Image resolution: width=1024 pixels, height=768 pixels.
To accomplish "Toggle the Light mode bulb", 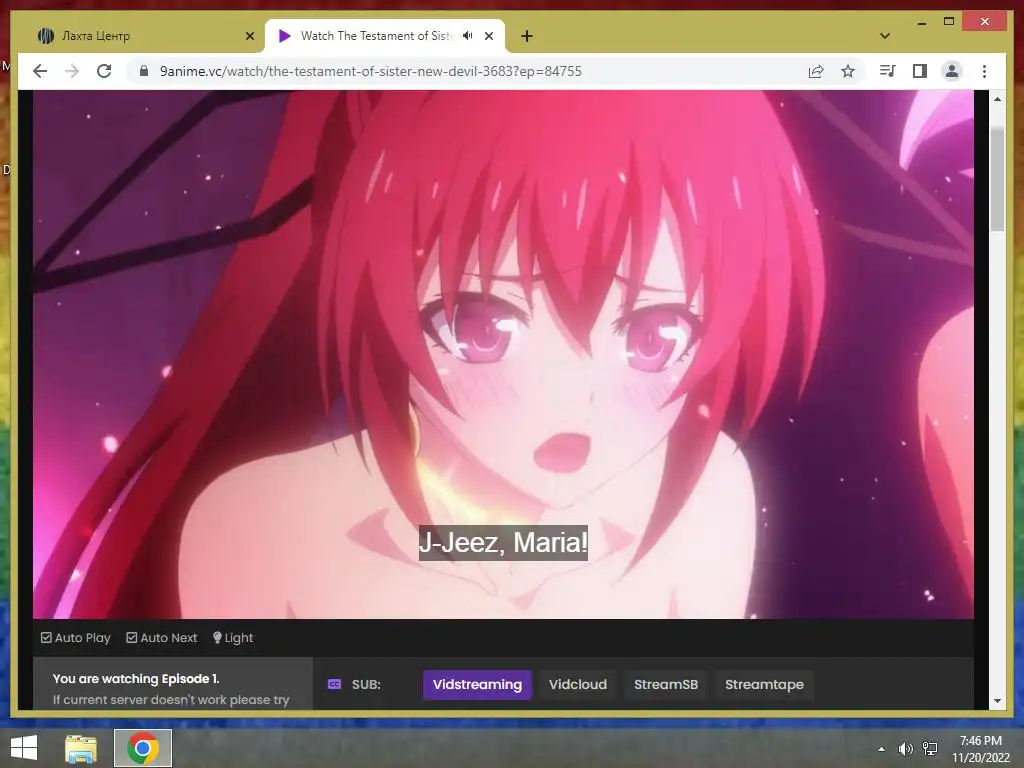I will [233, 637].
